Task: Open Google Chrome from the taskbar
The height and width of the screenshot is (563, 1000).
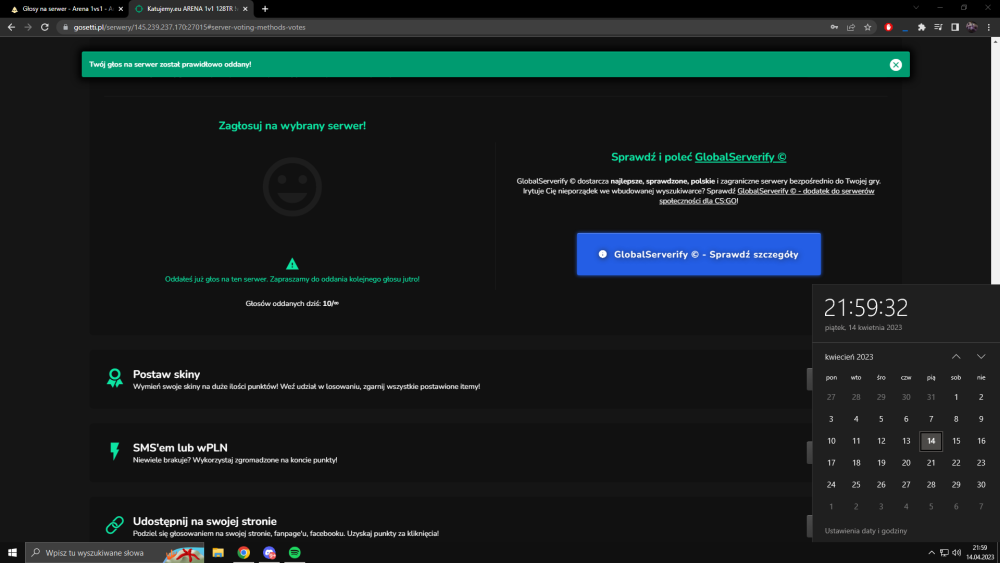Action: click(244, 553)
